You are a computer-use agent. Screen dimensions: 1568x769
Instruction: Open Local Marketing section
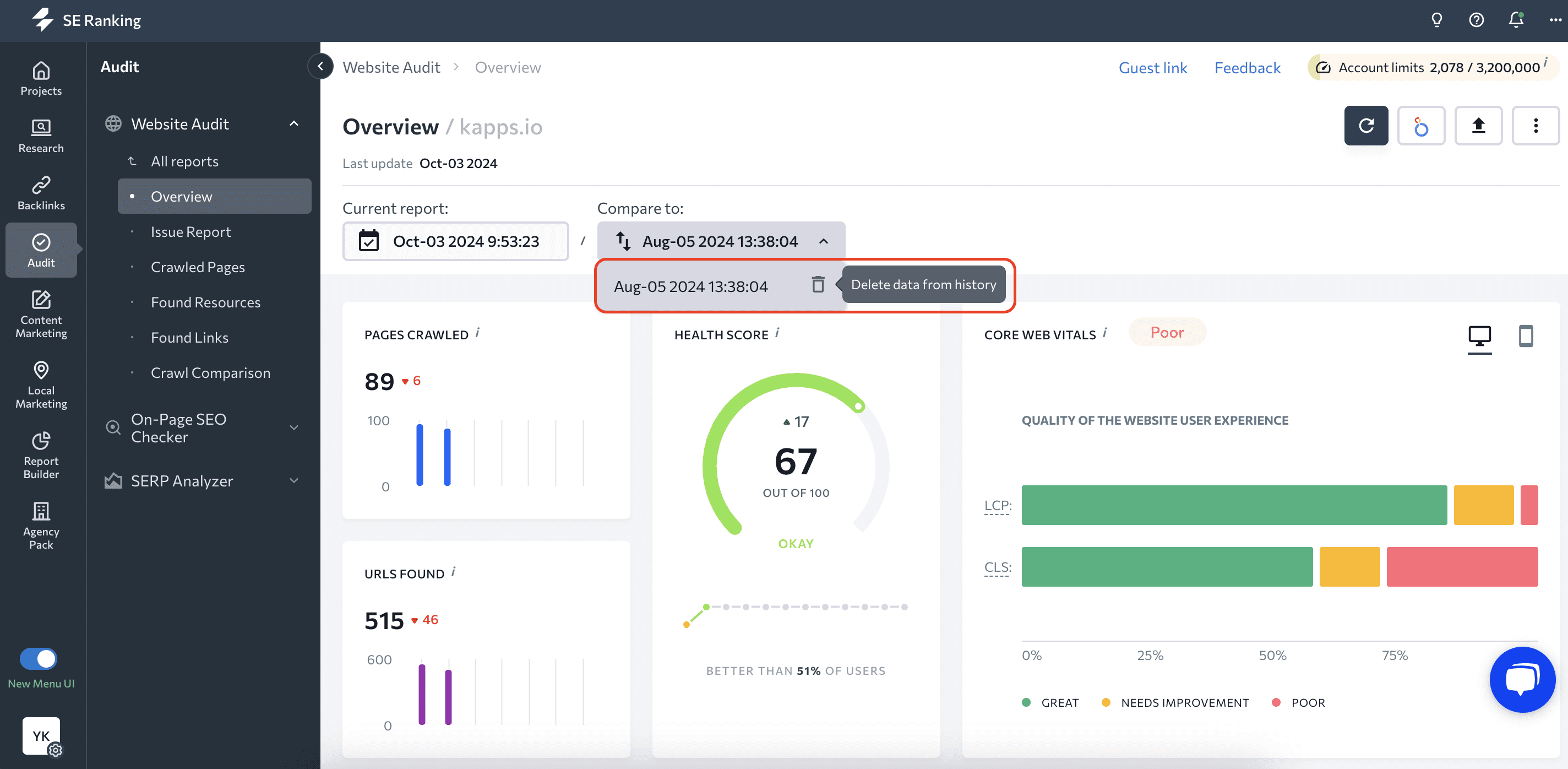click(41, 385)
